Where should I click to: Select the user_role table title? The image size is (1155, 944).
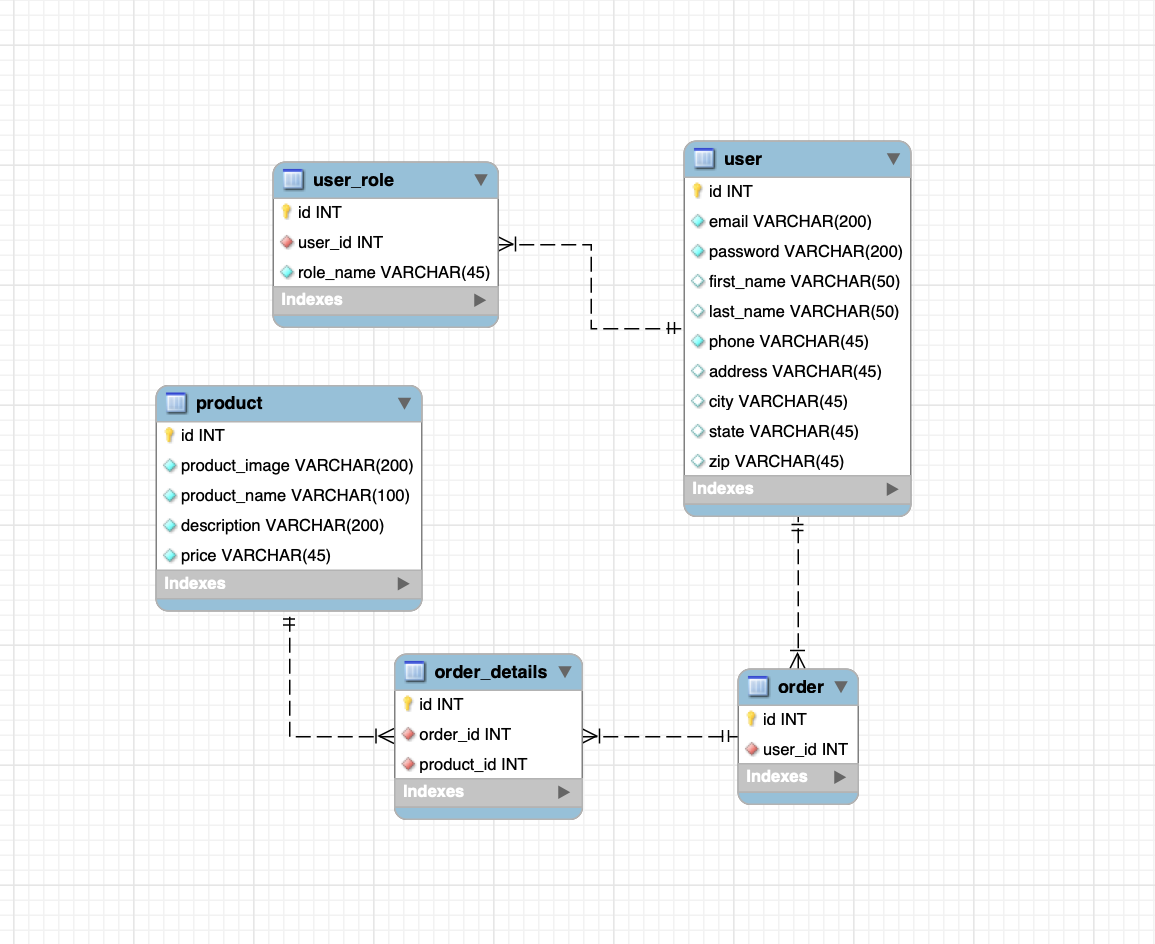click(x=354, y=180)
